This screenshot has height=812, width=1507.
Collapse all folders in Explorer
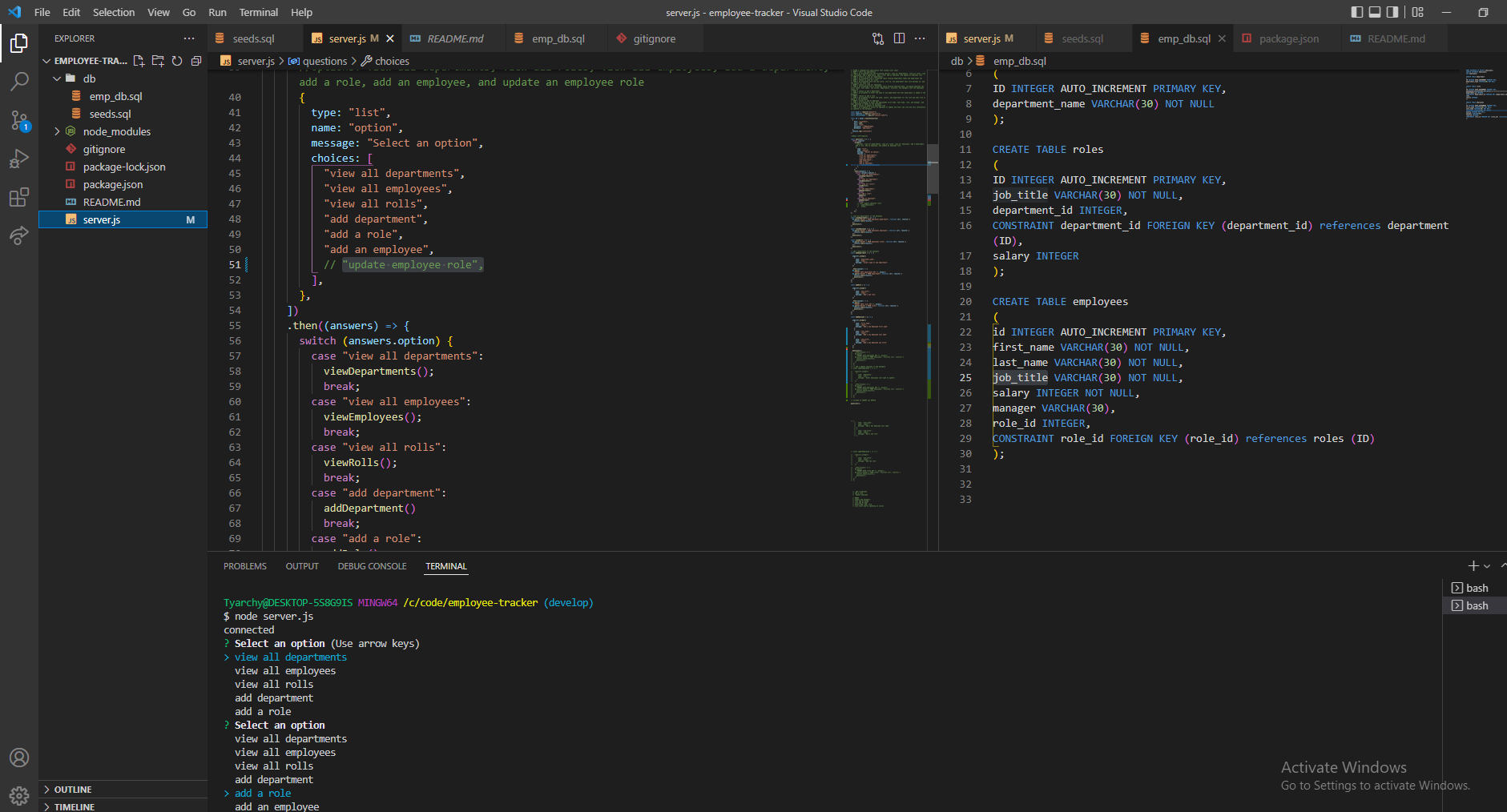click(196, 60)
